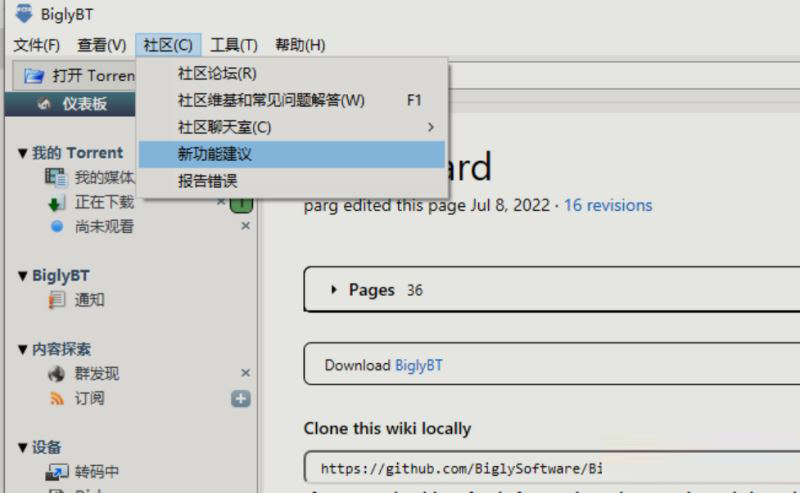Open the 尚未观看 sidebar entry
Screen dimensions: 800x493
[104, 226]
